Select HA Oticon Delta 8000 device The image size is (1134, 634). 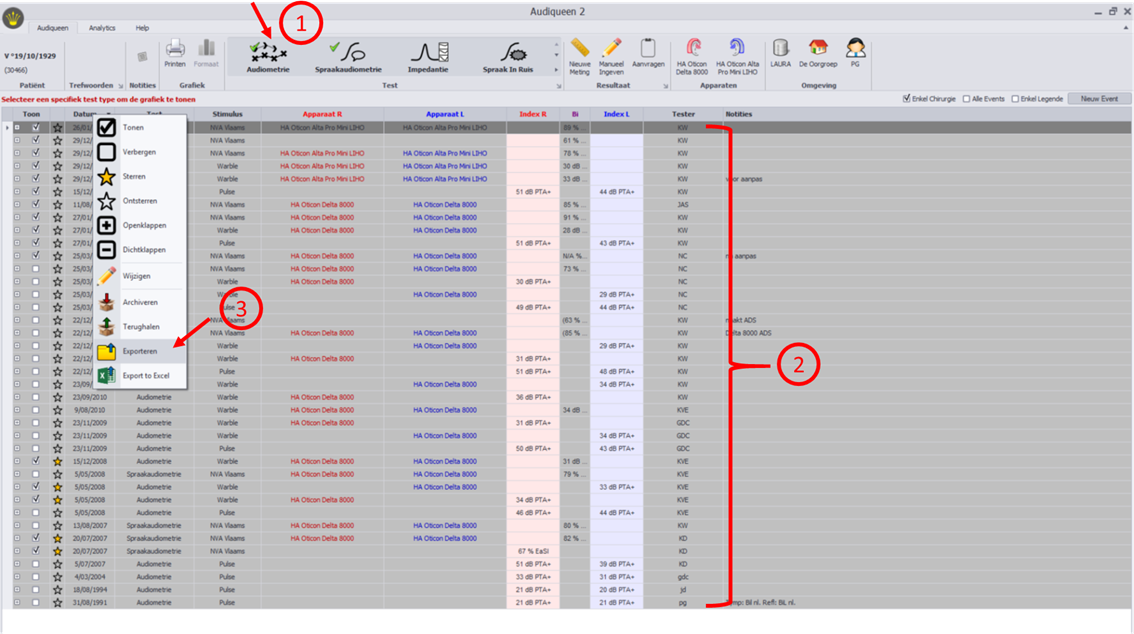point(692,56)
